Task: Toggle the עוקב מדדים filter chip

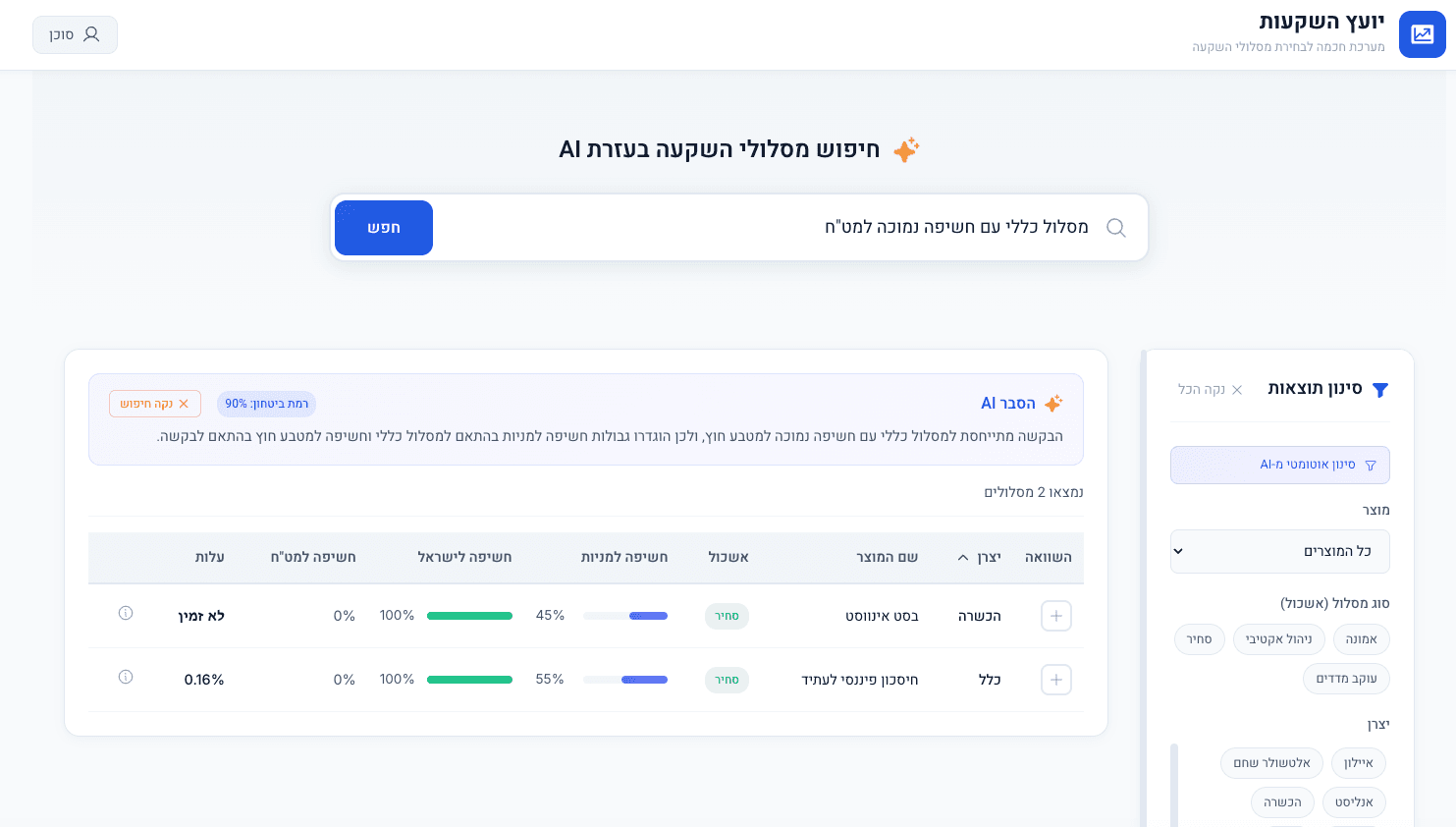Action: click(x=1346, y=679)
